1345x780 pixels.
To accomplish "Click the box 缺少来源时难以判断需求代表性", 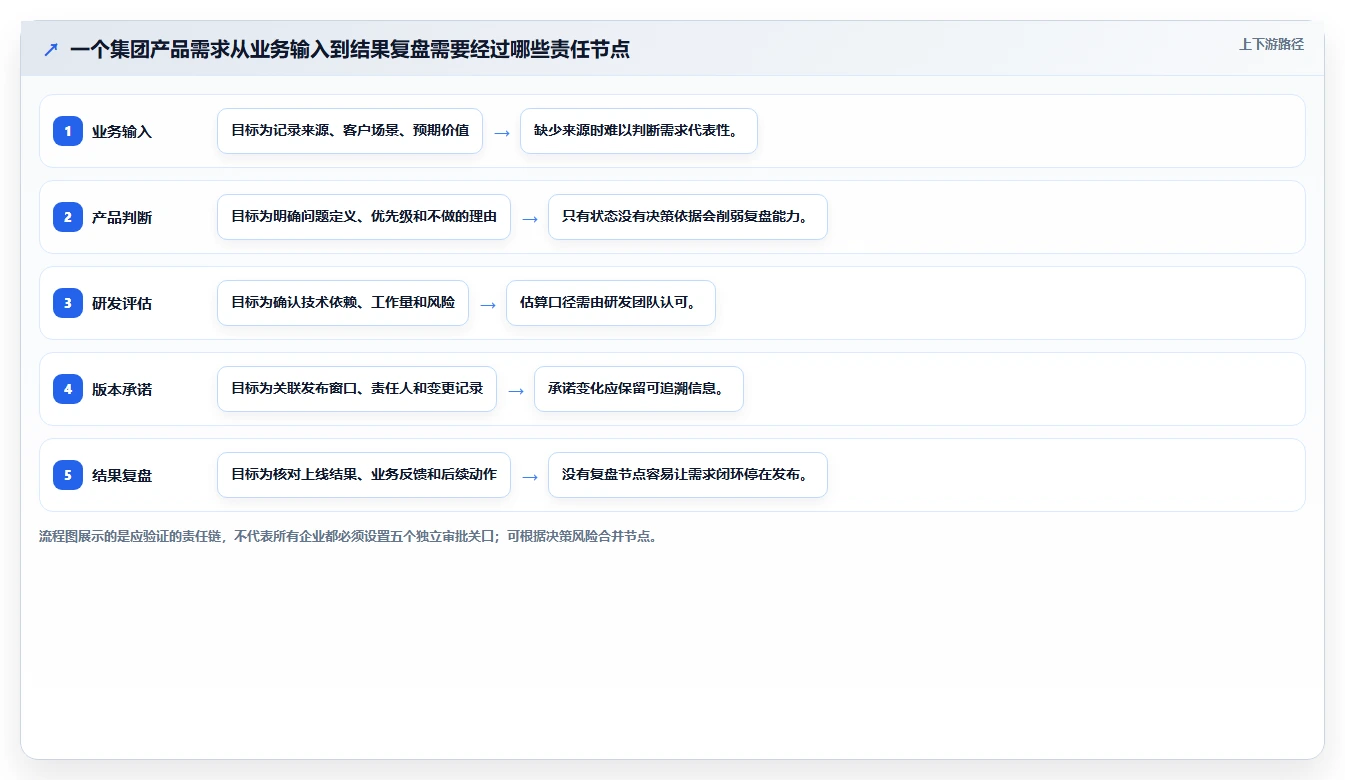I will pos(639,131).
